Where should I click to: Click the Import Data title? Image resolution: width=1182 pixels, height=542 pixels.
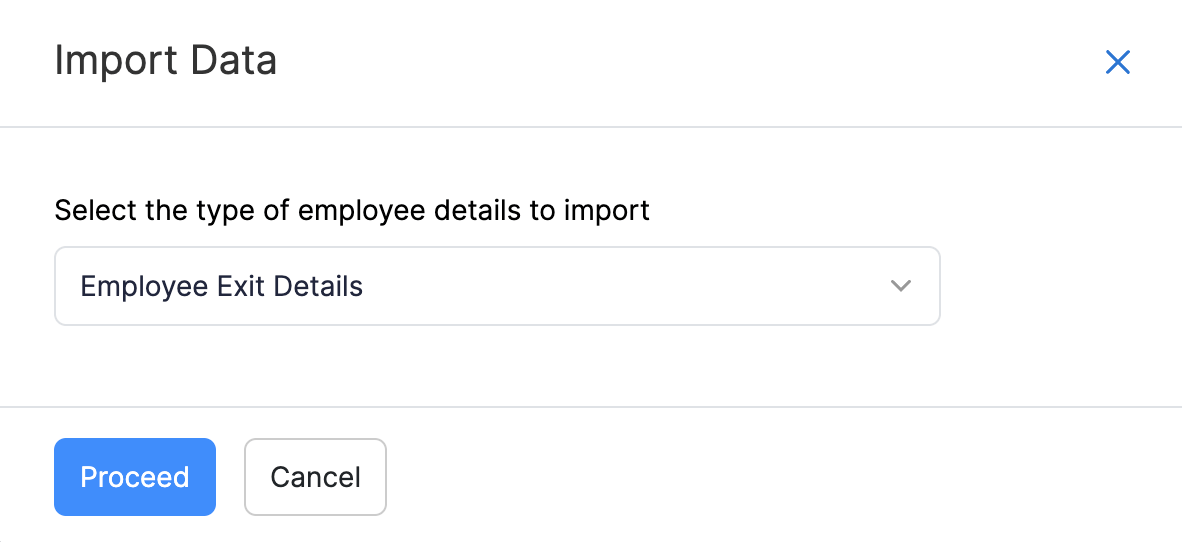click(x=165, y=61)
